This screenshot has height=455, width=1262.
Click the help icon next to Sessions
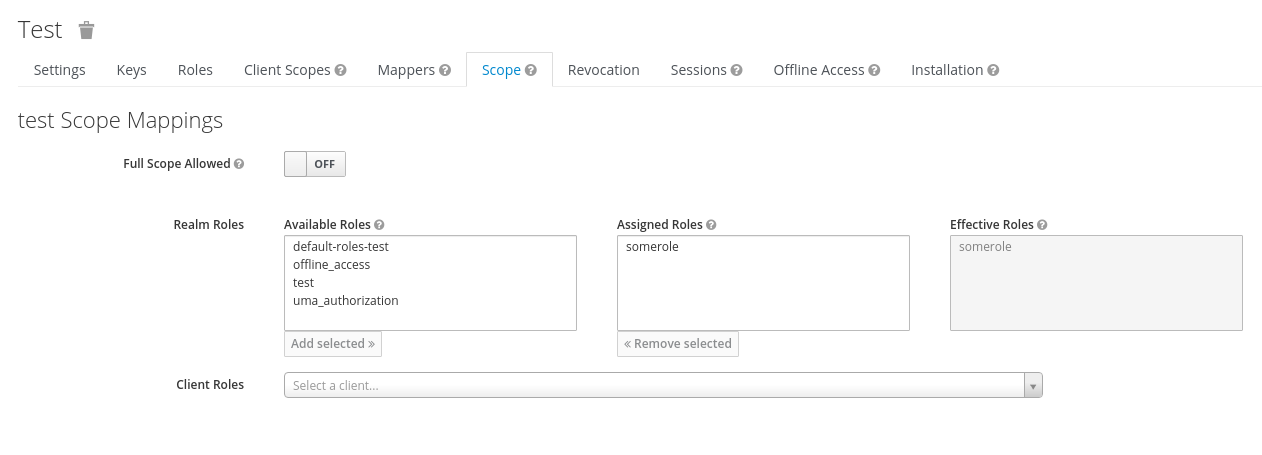tap(736, 71)
